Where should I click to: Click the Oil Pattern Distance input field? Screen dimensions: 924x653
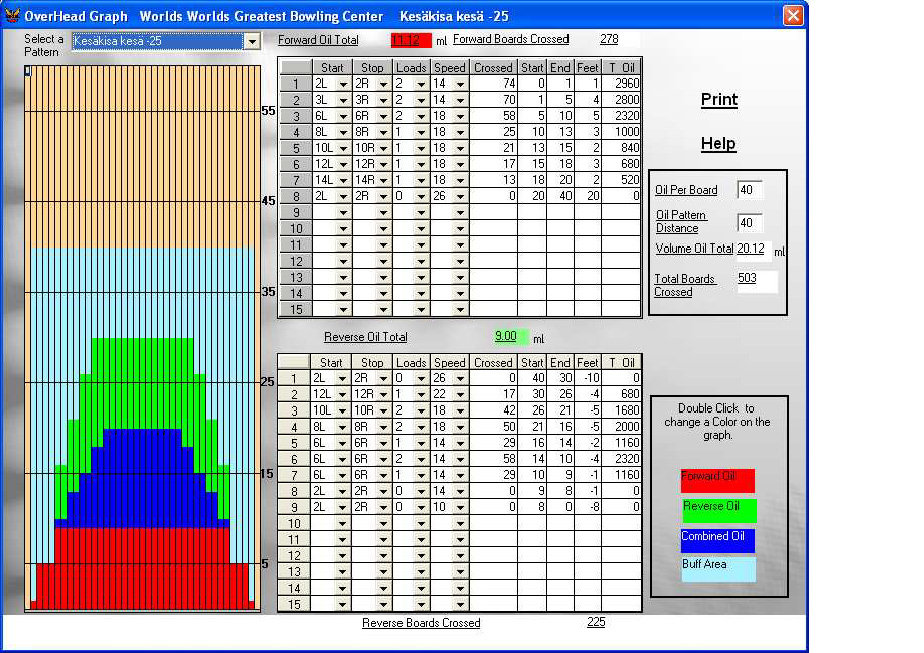pos(749,223)
